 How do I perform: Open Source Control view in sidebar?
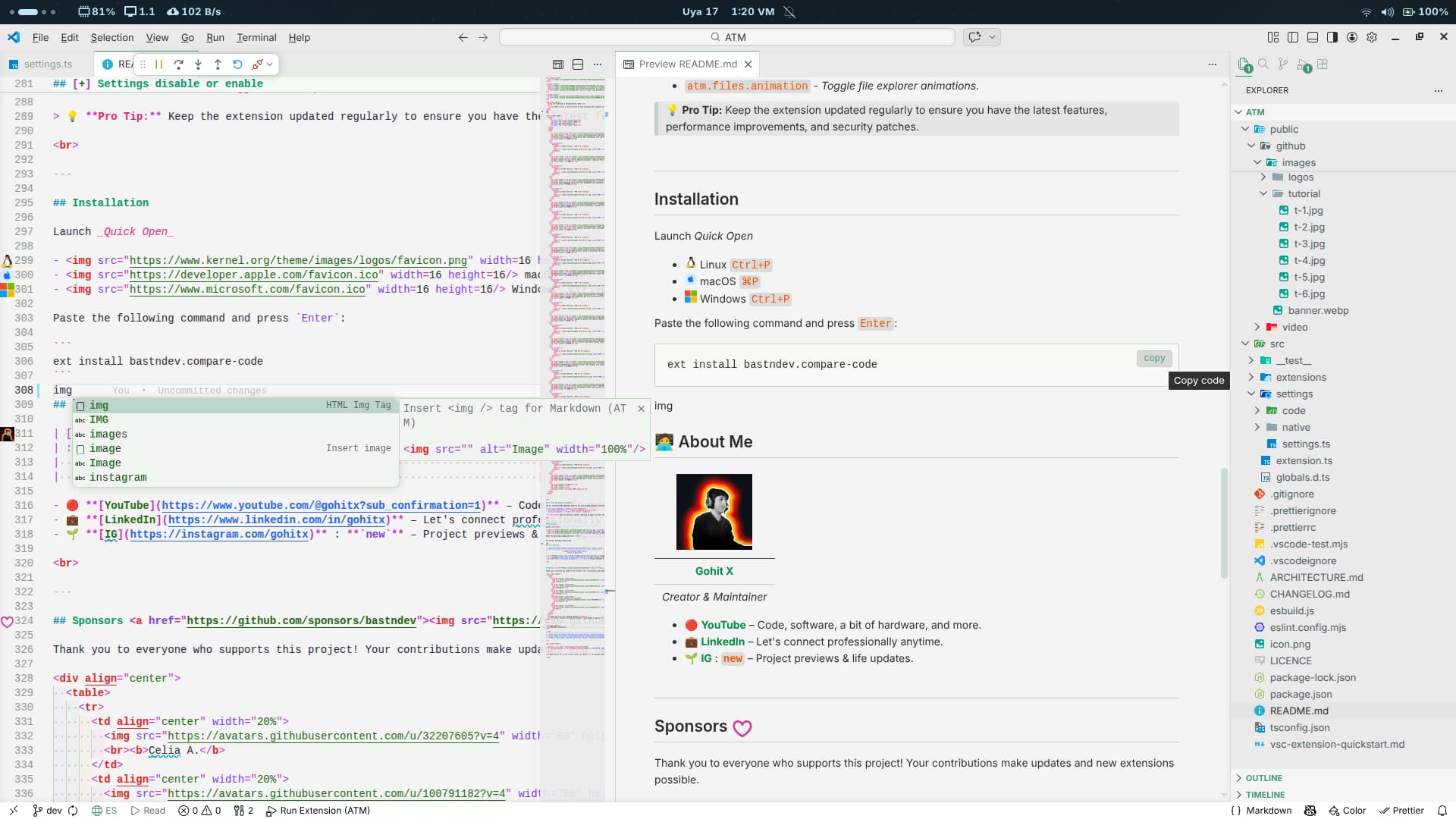pyautogui.click(x=1282, y=64)
